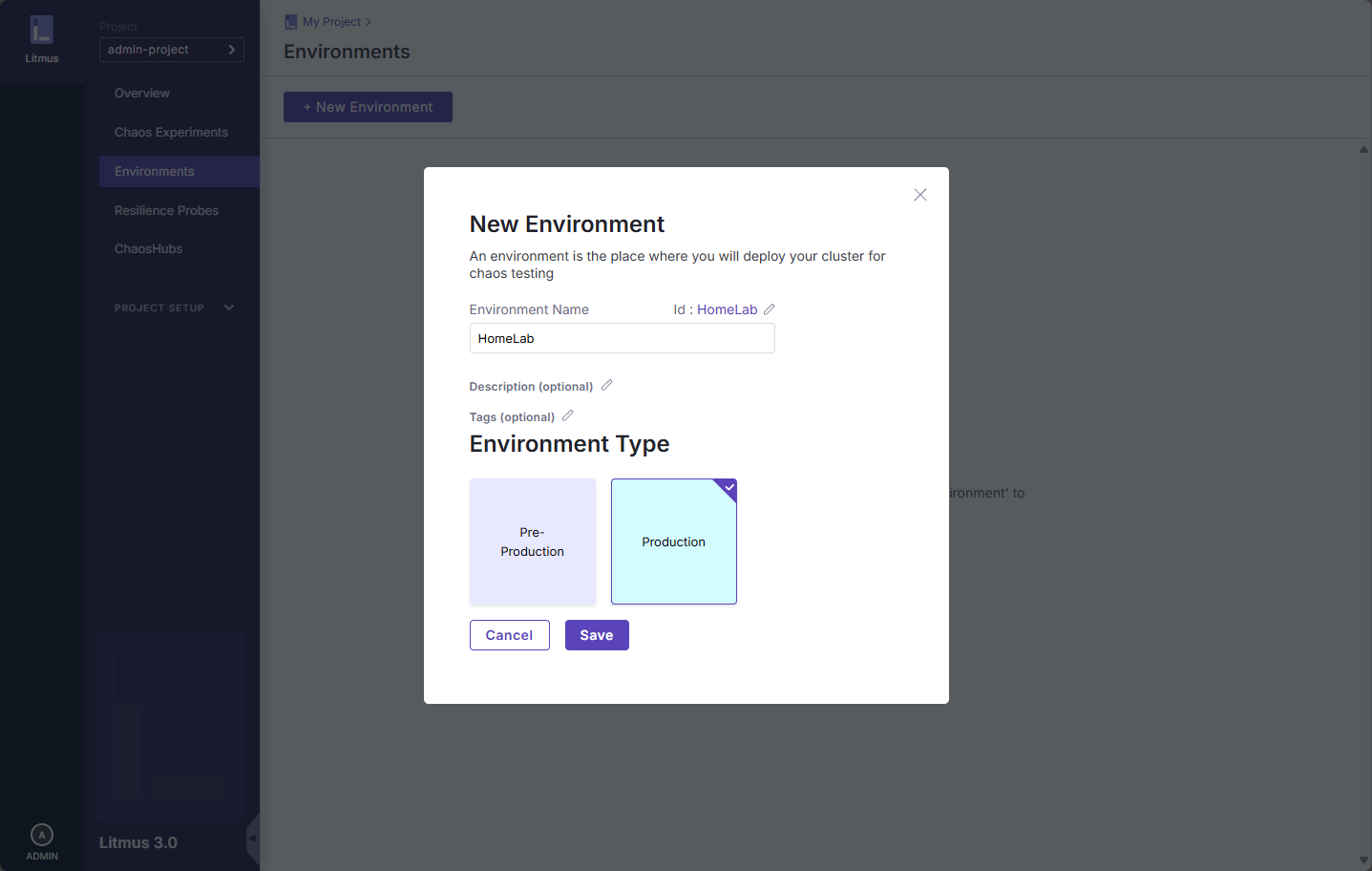The width and height of the screenshot is (1372, 871).
Task: Go to Resilience Probes page
Action: [x=166, y=210]
